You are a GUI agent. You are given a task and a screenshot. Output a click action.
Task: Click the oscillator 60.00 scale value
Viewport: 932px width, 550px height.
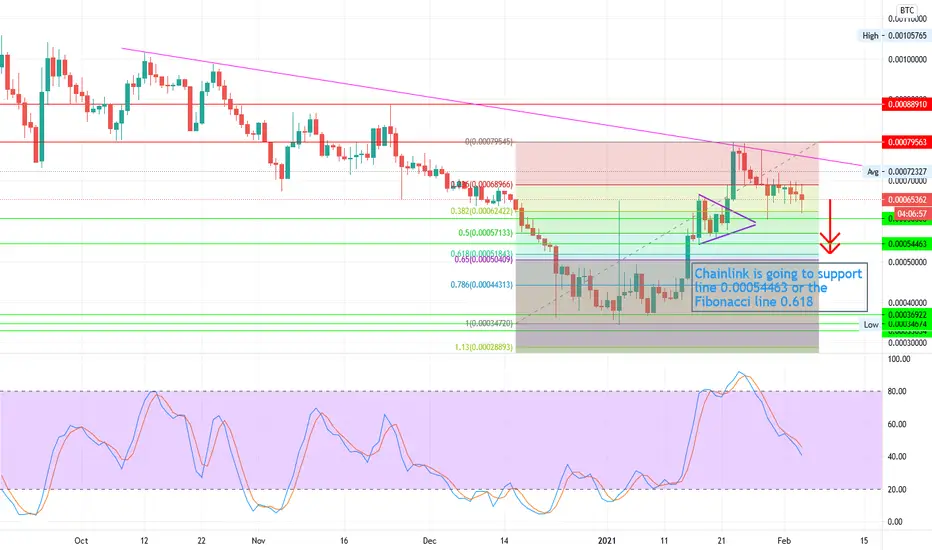(897, 425)
